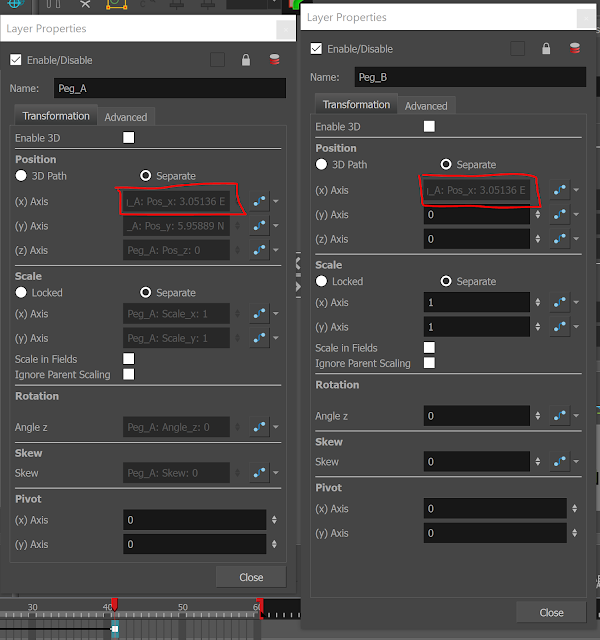
Task: Open Advanced tab in Peg_B panel
Action: 426,106
